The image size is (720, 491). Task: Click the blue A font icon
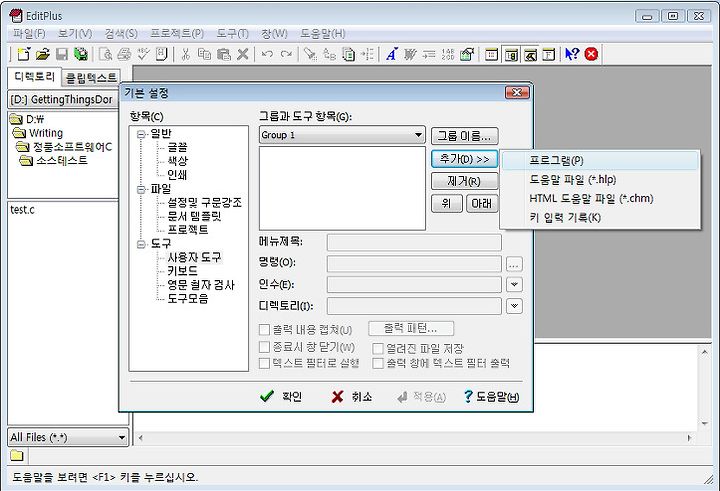pos(391,54)
